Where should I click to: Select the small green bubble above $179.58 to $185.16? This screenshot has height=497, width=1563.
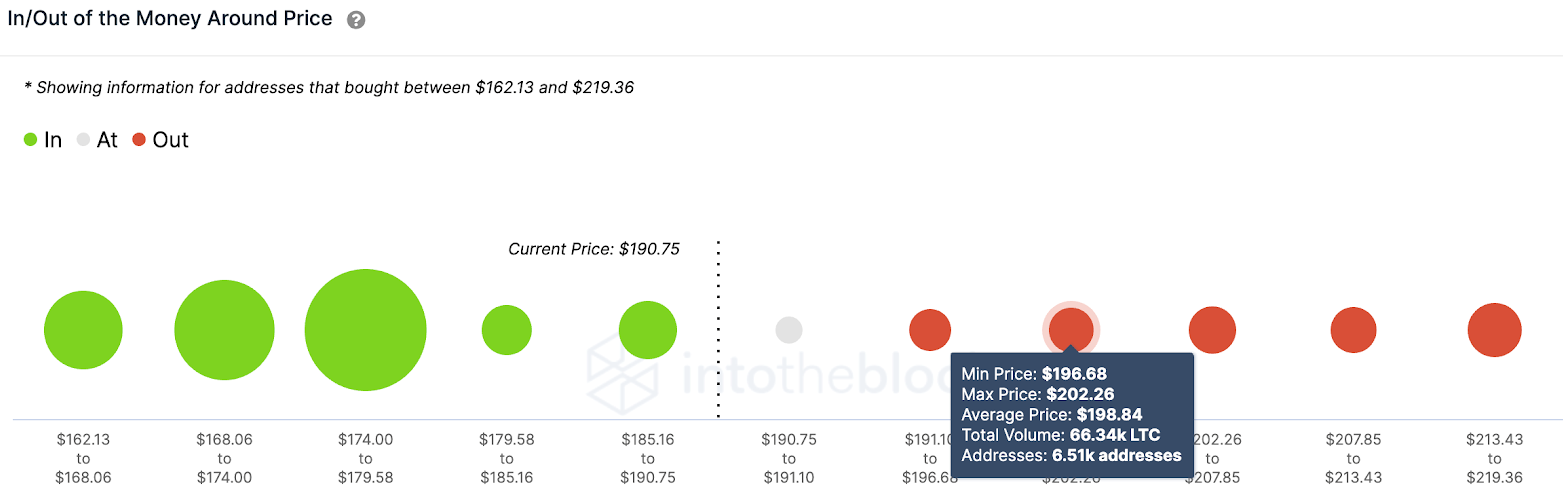[x=507, y=330]
